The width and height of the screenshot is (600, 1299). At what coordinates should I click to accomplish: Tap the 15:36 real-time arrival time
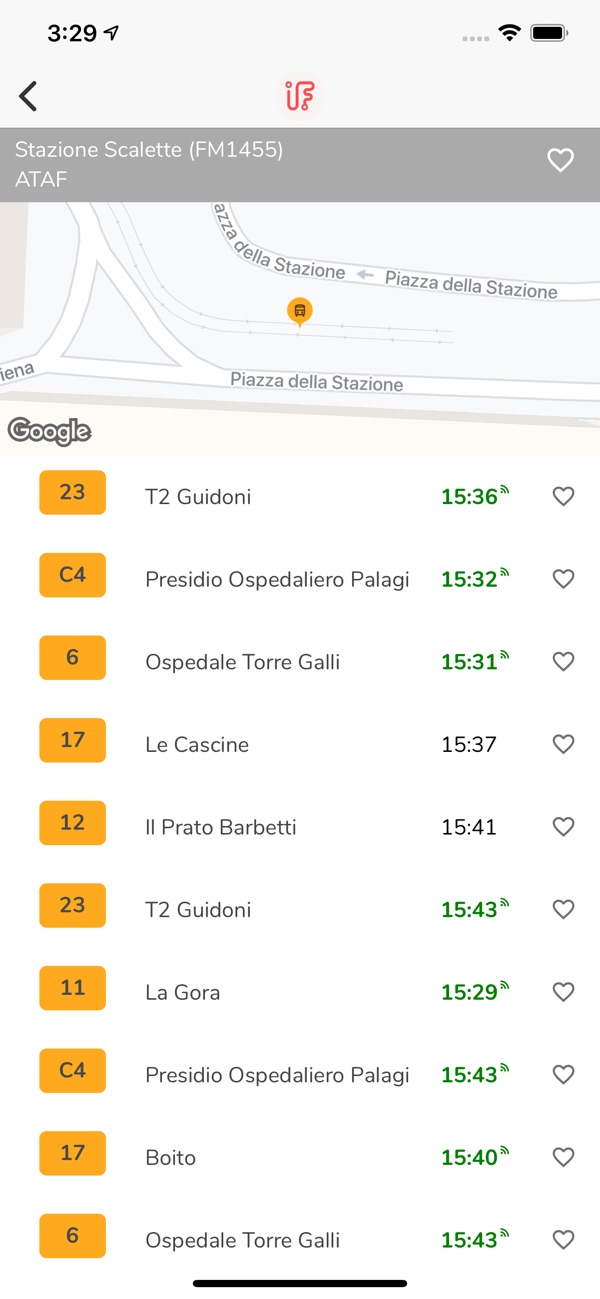pyautogui.click(x=470, y=497)
